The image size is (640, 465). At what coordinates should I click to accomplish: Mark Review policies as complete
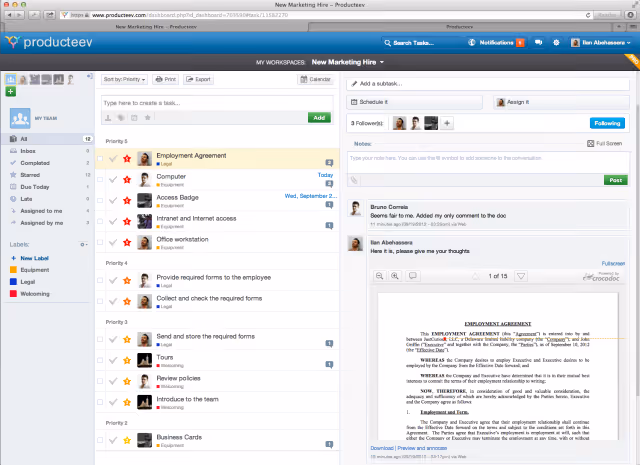pos(113,381)
